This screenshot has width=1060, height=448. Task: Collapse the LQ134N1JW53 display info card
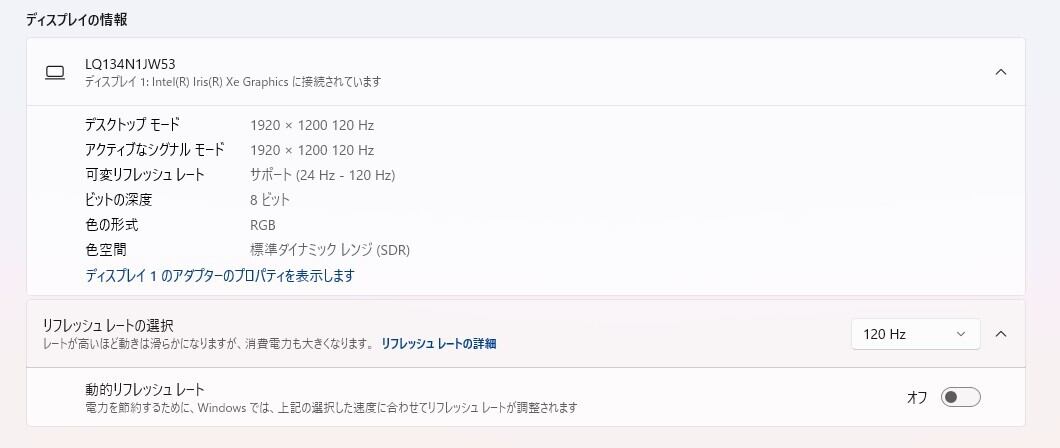click(1000, 72)
